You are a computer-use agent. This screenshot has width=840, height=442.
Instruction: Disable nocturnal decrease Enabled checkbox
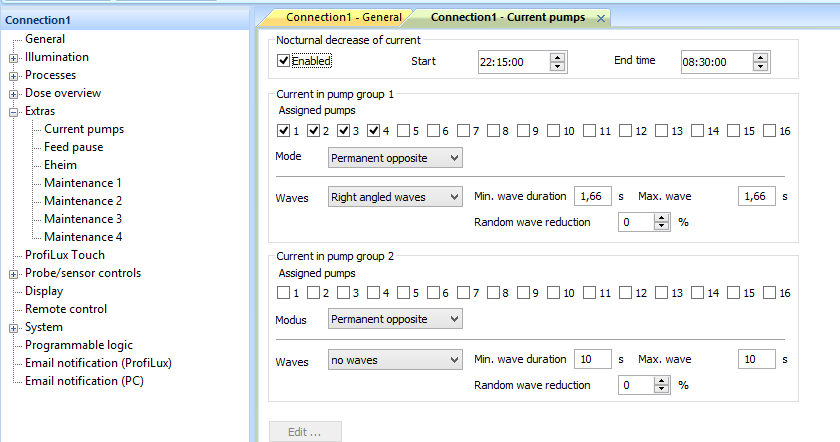click(x=284, y=62)
